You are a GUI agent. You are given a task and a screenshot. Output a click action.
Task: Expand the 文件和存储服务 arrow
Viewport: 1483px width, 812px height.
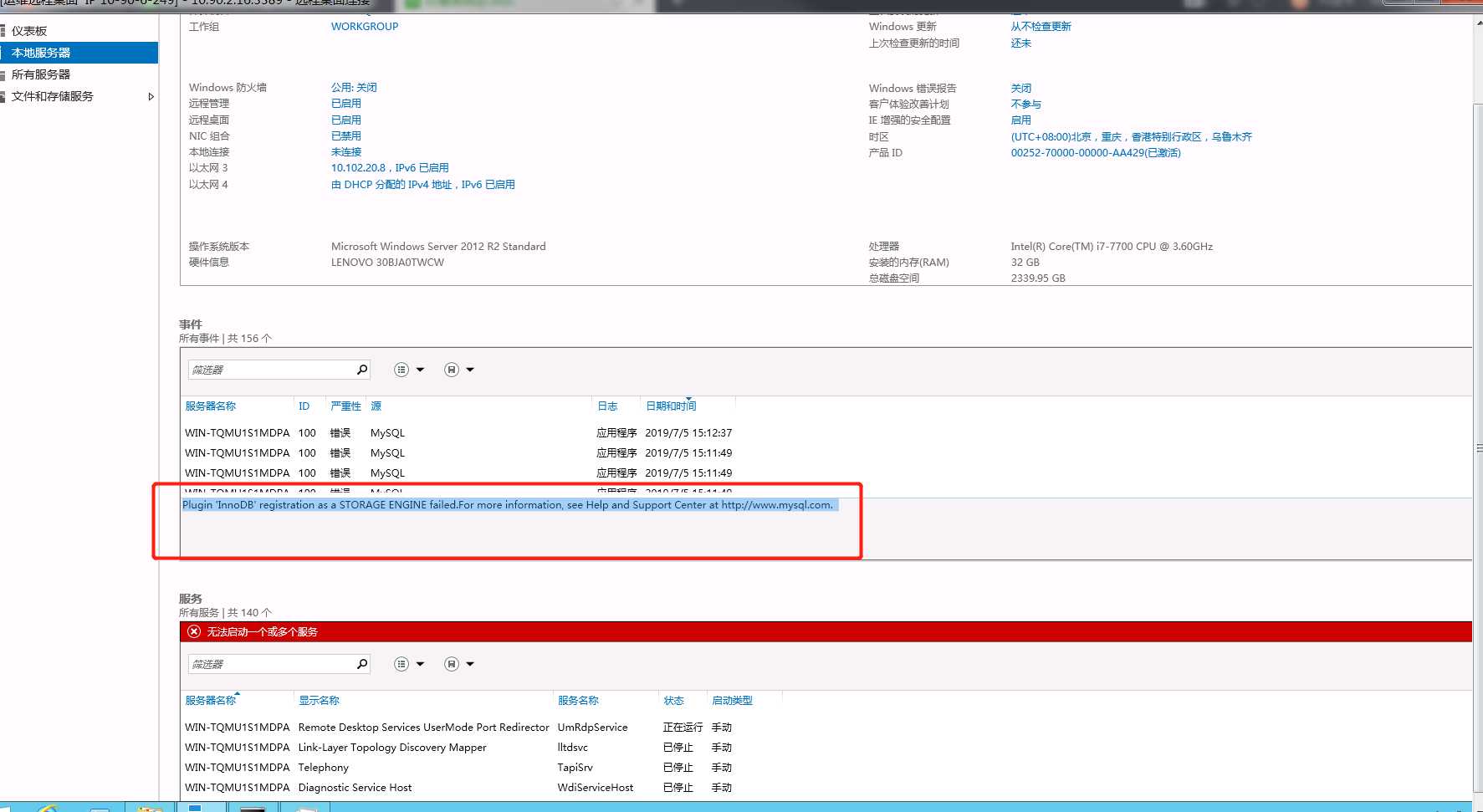pyautogui.click(x=151, y=97)
